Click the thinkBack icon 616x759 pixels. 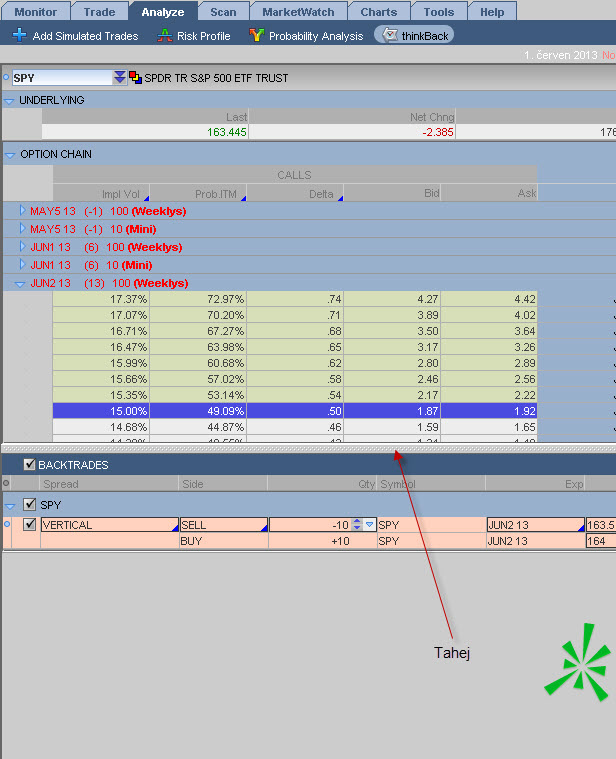coord(390,35)
